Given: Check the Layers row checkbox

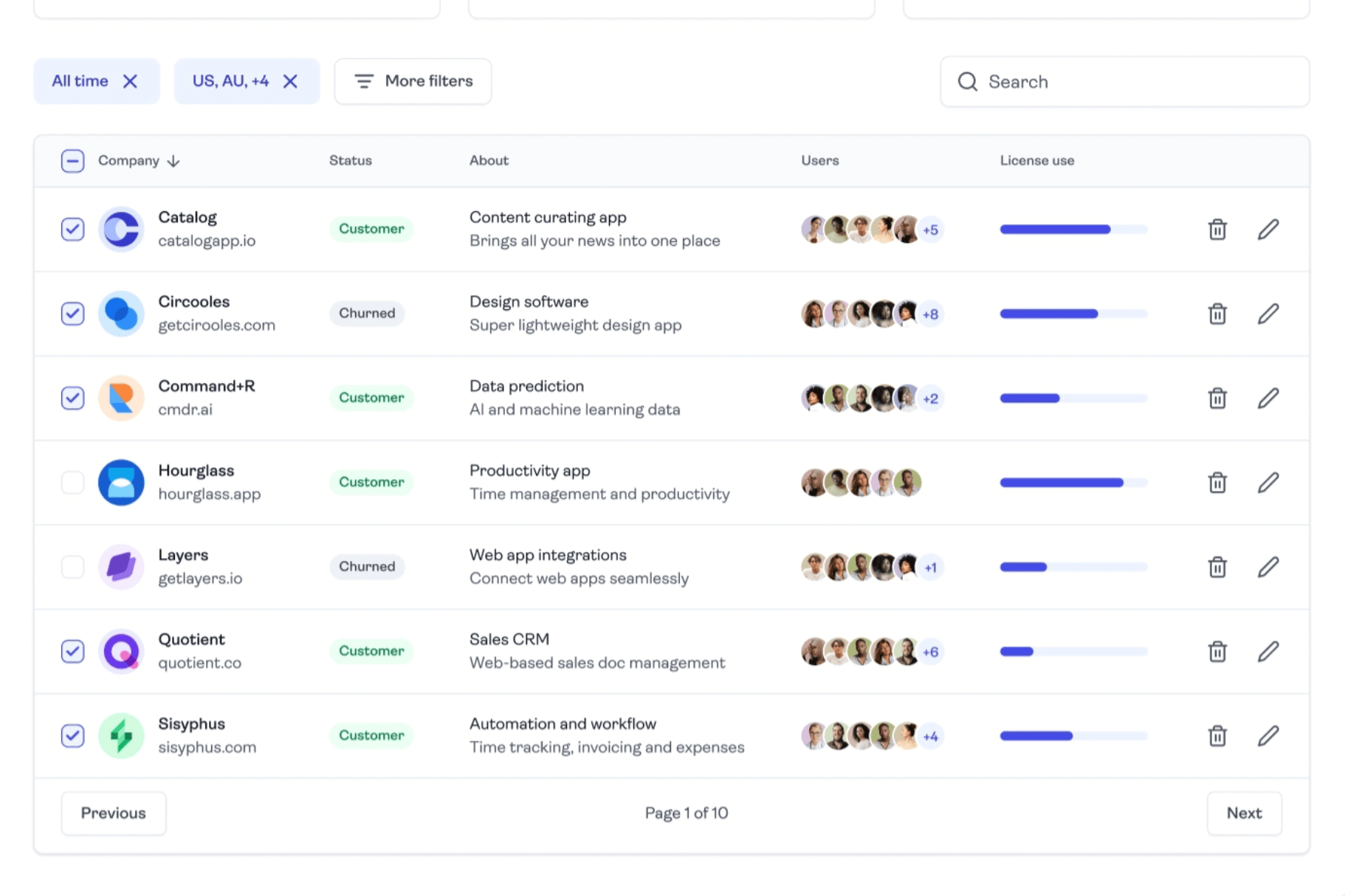Looking at the screenshot, I should pos(72,568).
